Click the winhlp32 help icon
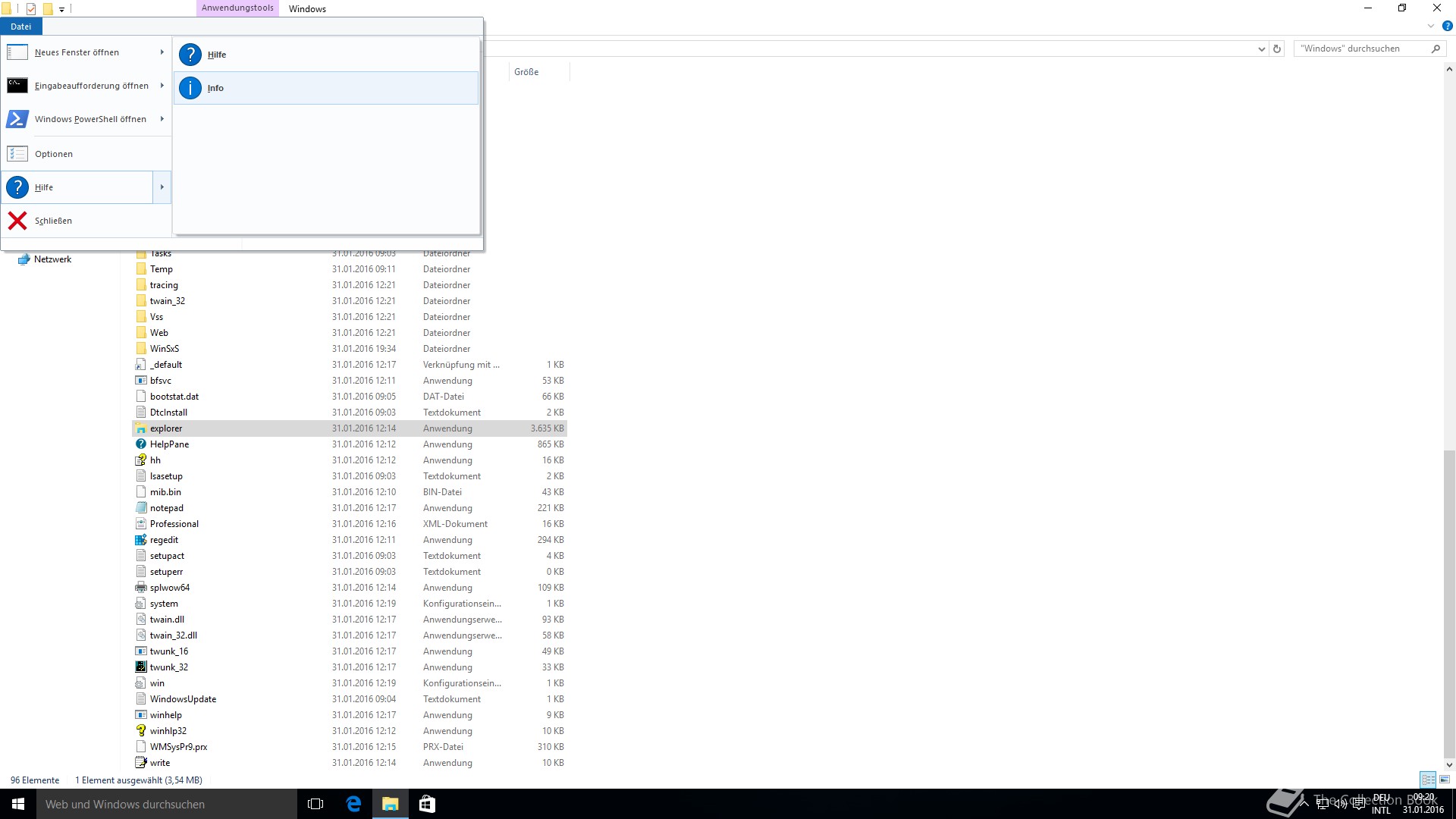 (141, 731)
